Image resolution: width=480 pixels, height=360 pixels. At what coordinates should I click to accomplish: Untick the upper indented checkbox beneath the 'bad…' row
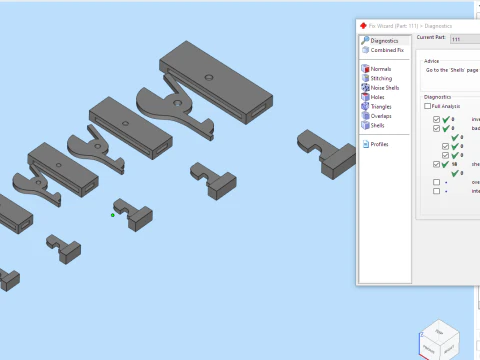tap(445, 146)
